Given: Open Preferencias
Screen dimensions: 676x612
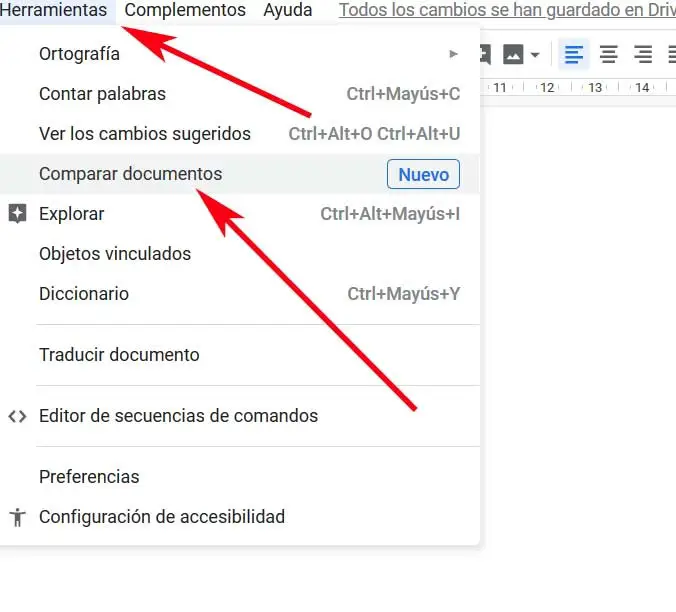Looking at the screenshot, I should pyautogui.click(x=240, y=477).
